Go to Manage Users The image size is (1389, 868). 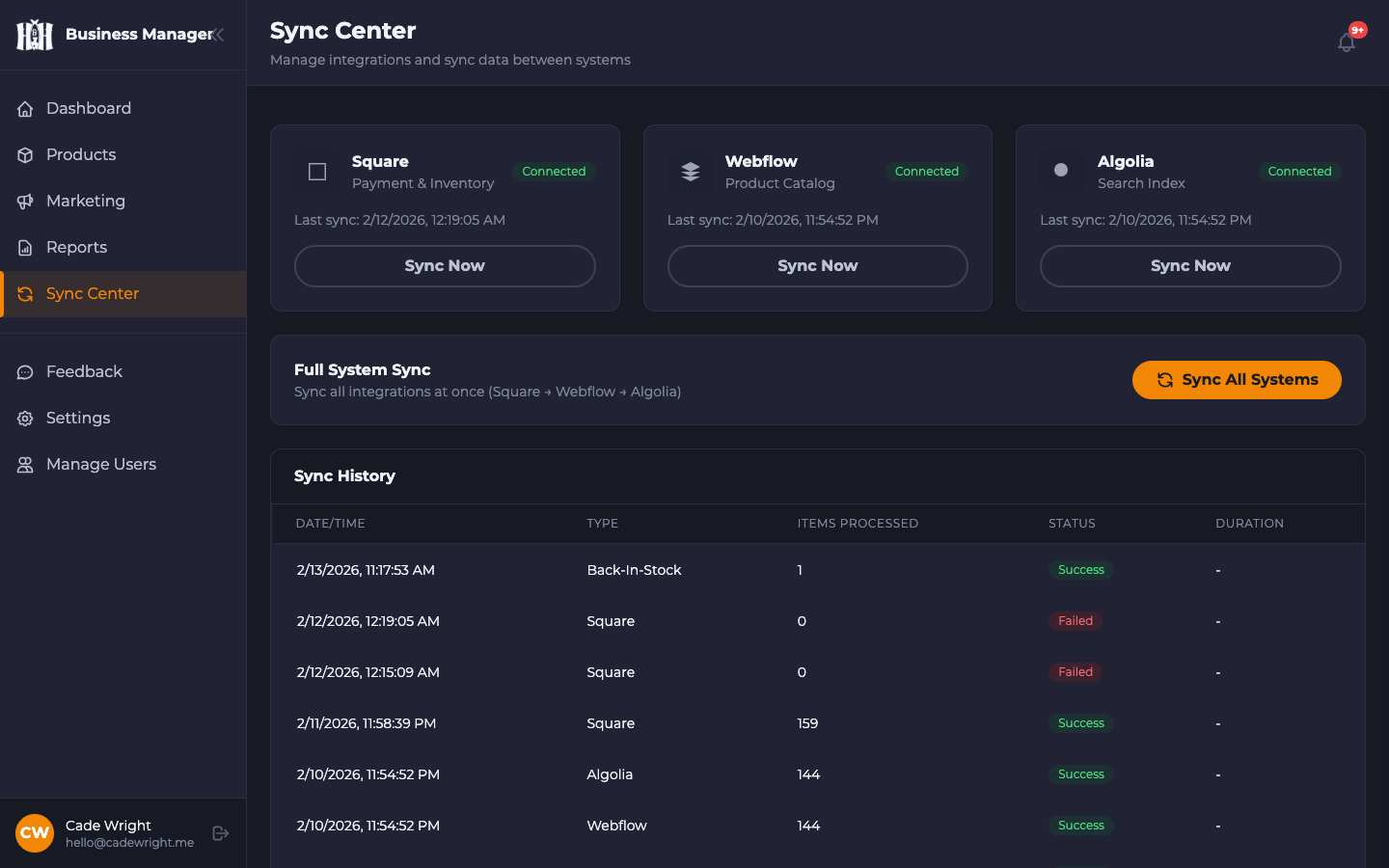123,465
